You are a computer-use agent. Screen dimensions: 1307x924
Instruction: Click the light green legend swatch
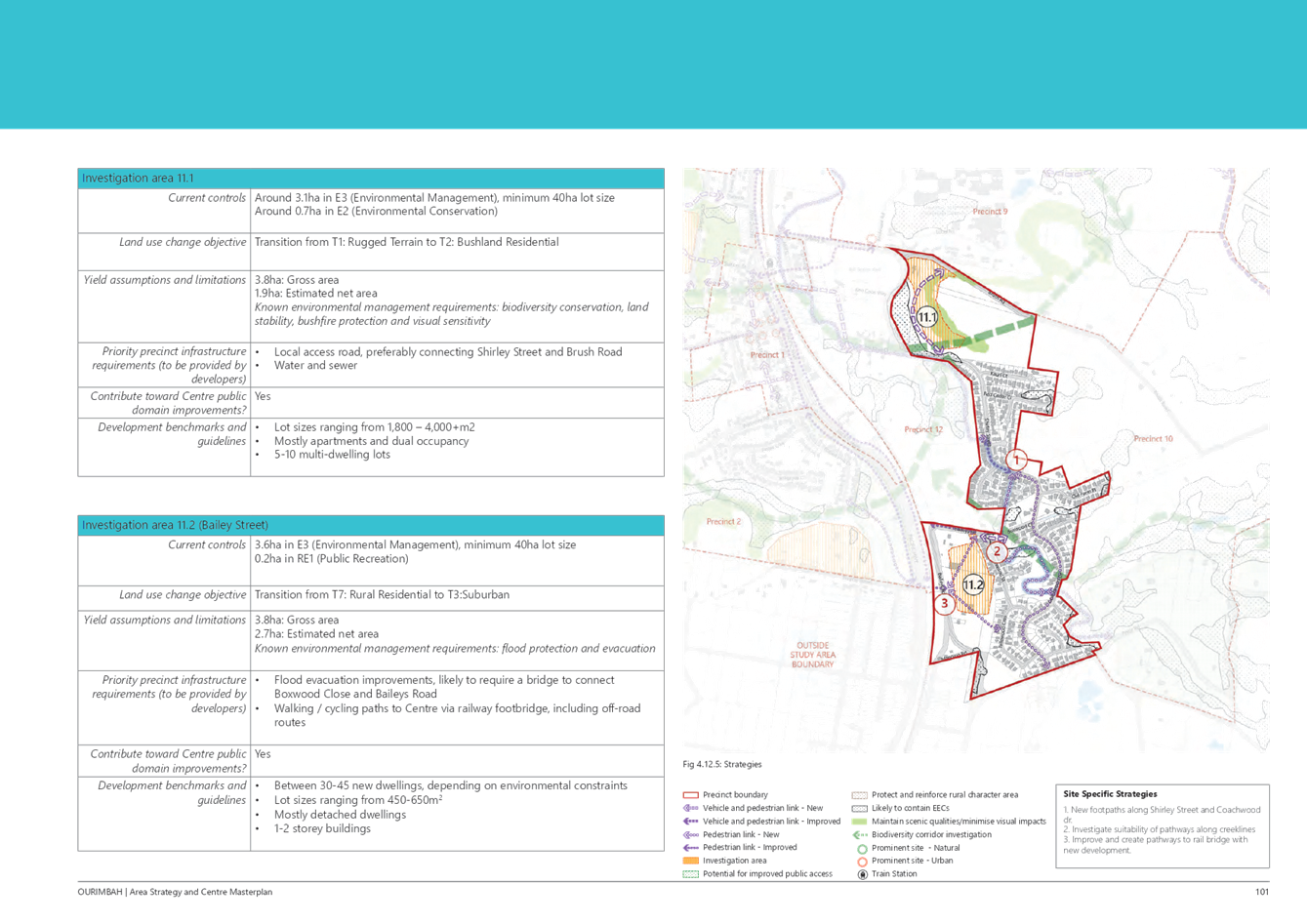(x=860, y=822)
